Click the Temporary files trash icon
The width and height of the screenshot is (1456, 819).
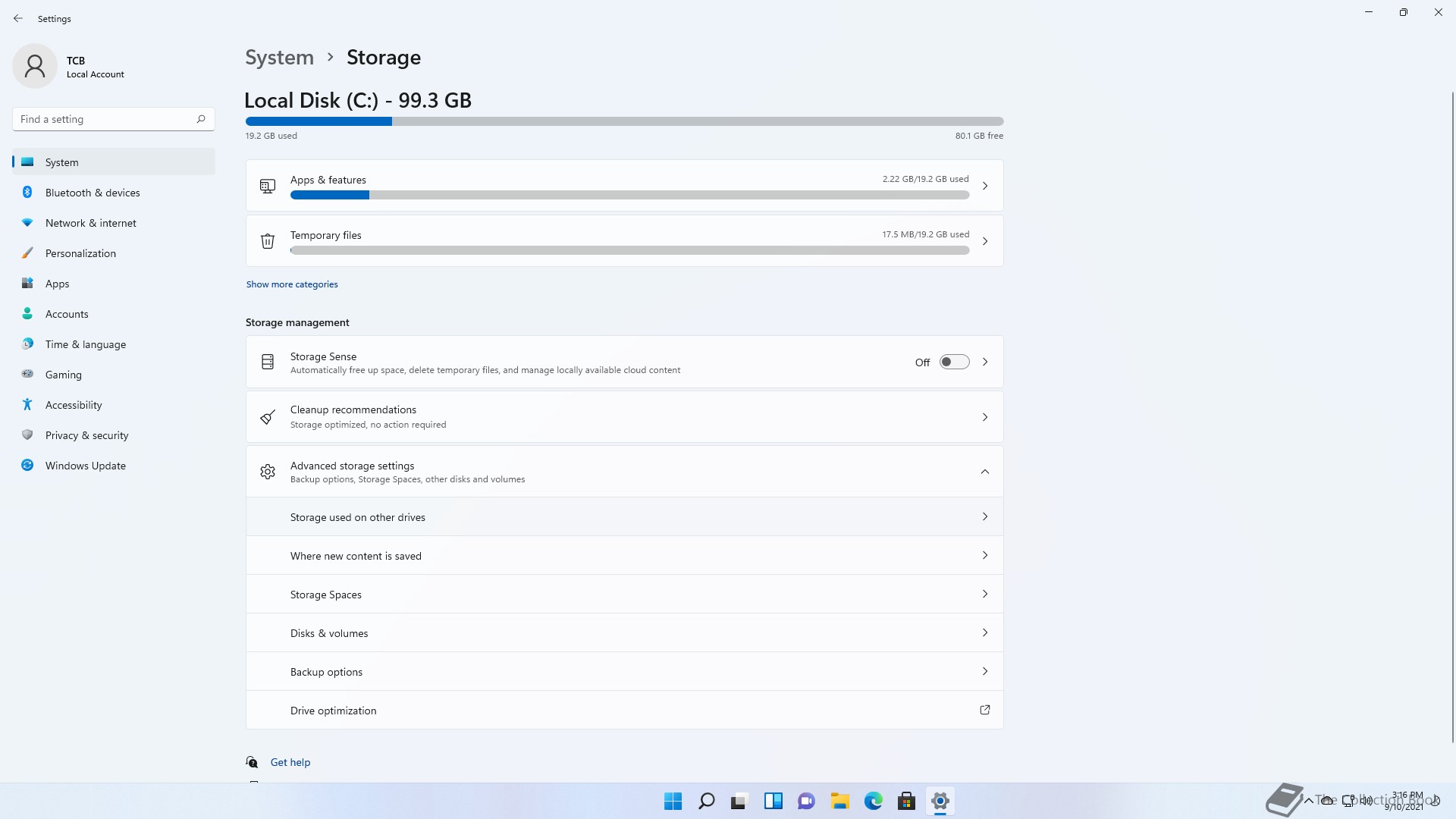pos(268,241)
